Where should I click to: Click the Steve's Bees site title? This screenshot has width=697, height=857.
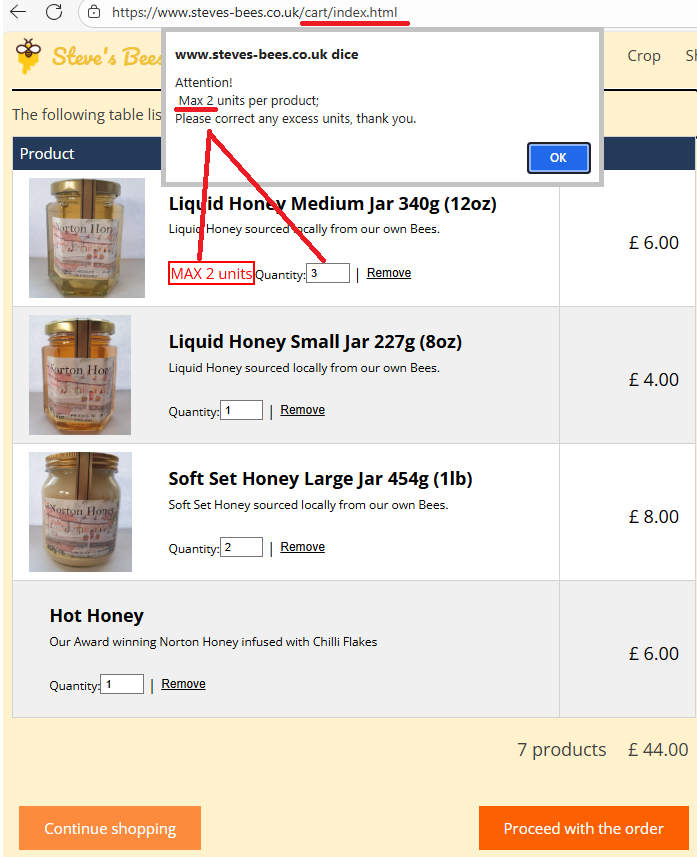pyautogui.click(x=107, y=57)
